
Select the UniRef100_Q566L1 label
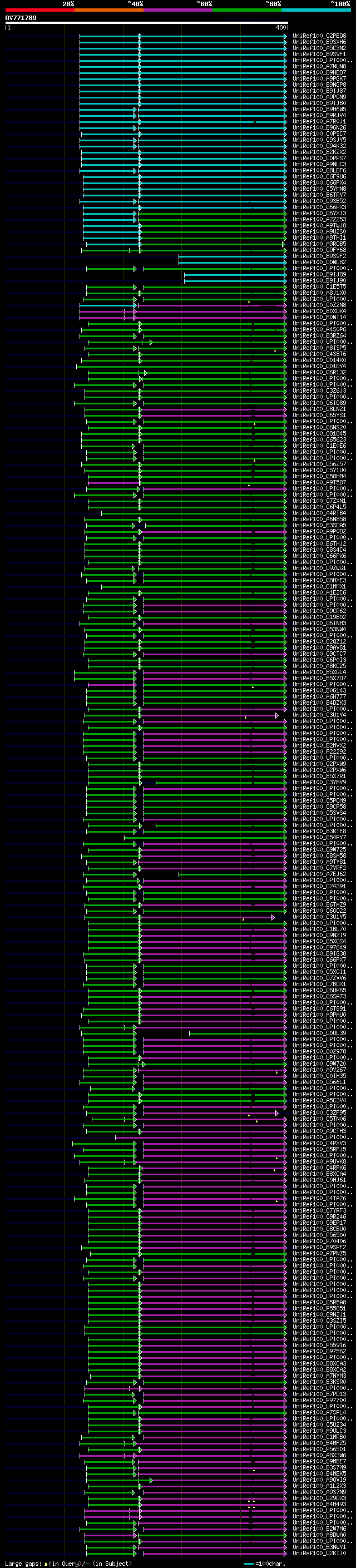coord(319,1082)
